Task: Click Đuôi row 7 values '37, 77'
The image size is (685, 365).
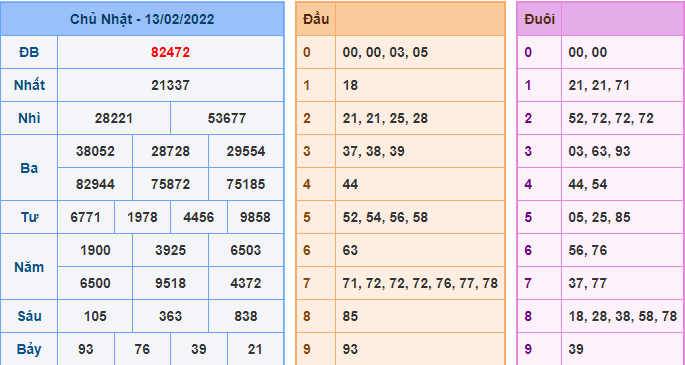Action: (x=588, y=283)
